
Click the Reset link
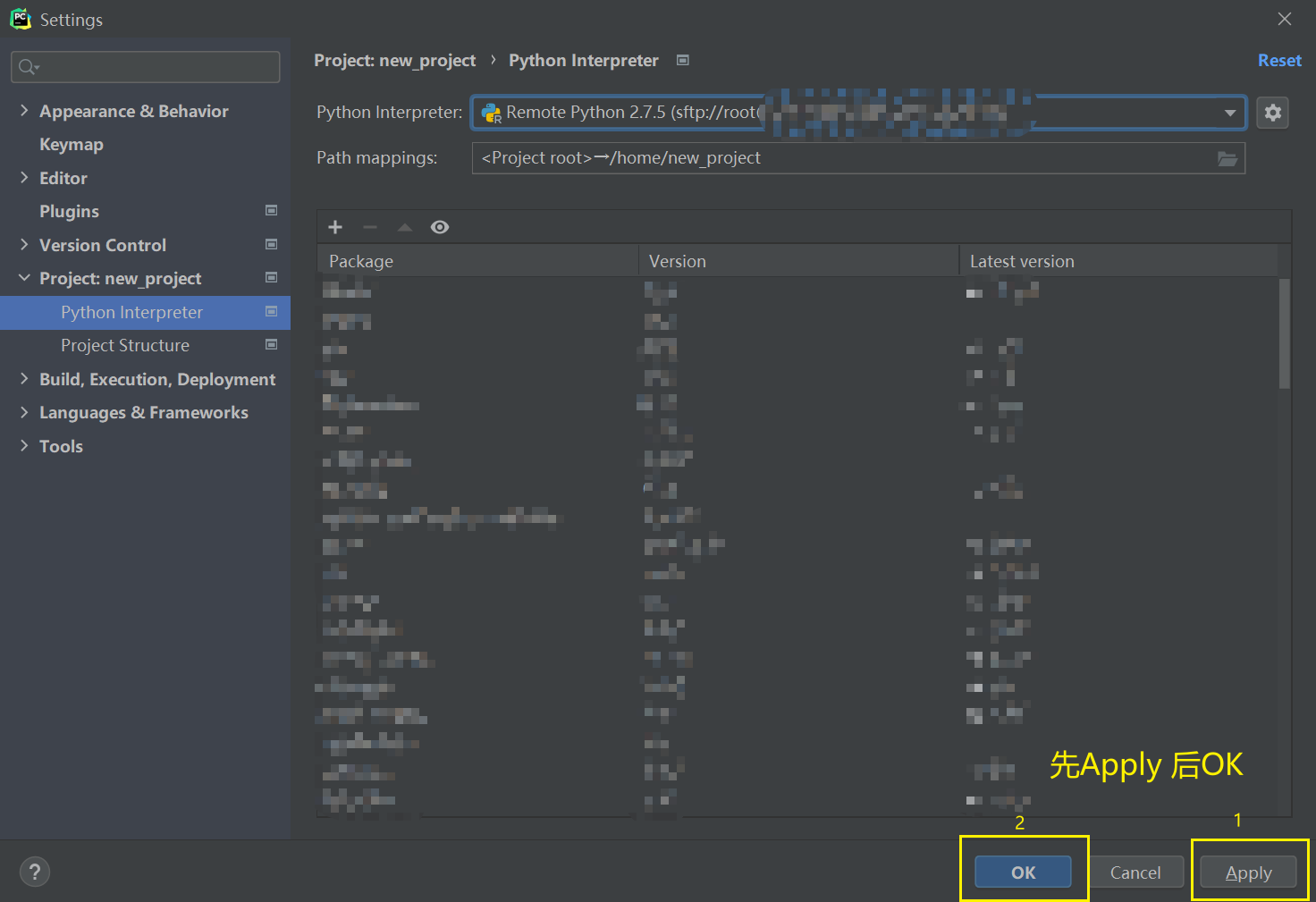click(1278, 61)
